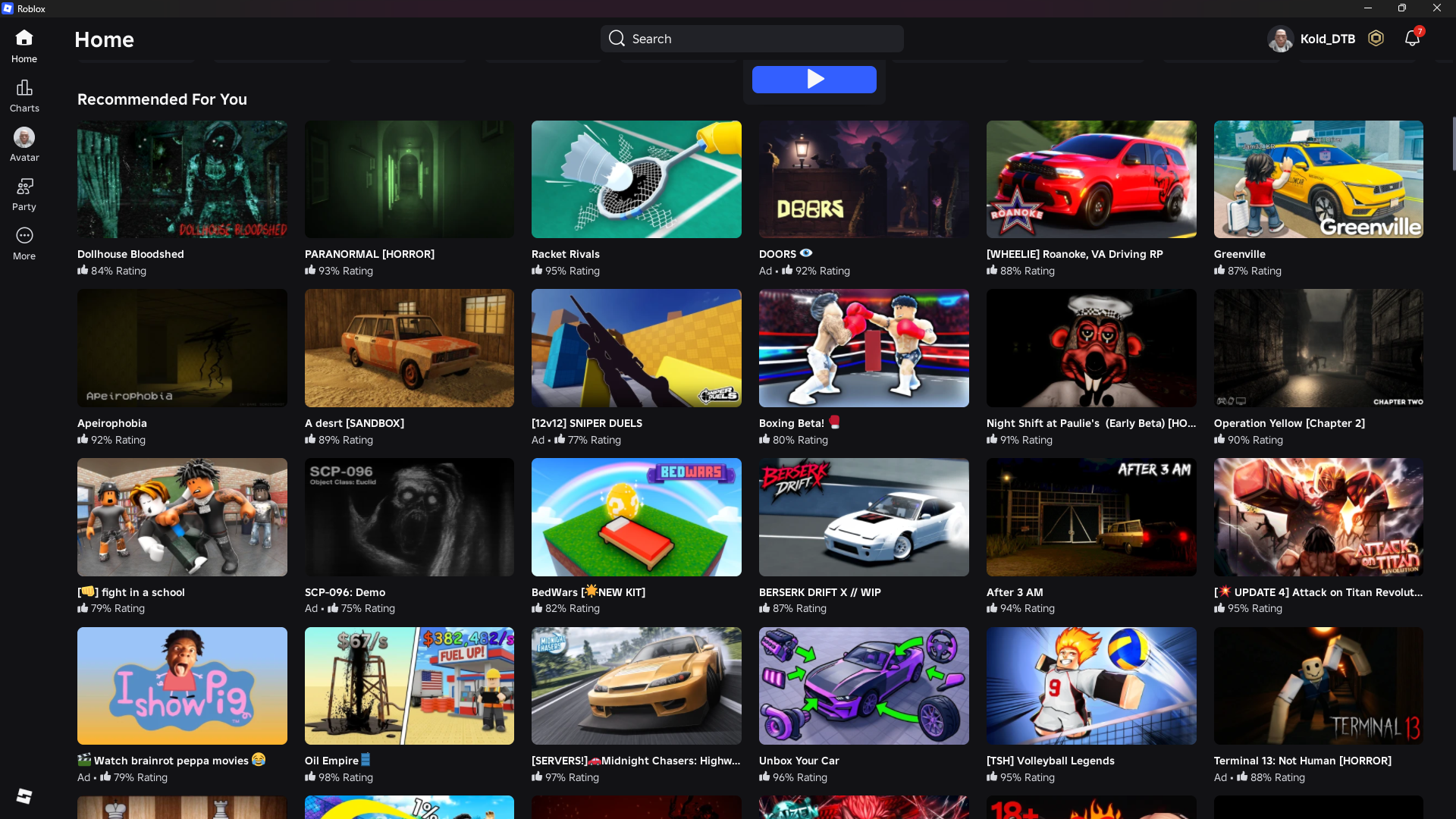Open the SNIPER DUELS game thumbnail
The image size is (1456, 819).
coord(636,348)
